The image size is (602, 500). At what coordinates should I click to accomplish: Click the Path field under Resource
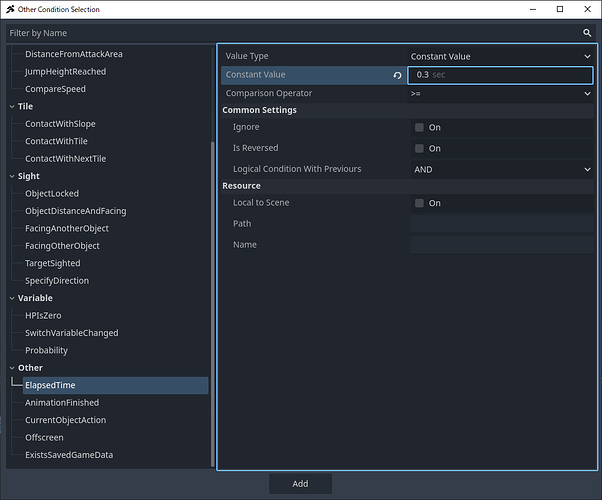coord(500,224)
